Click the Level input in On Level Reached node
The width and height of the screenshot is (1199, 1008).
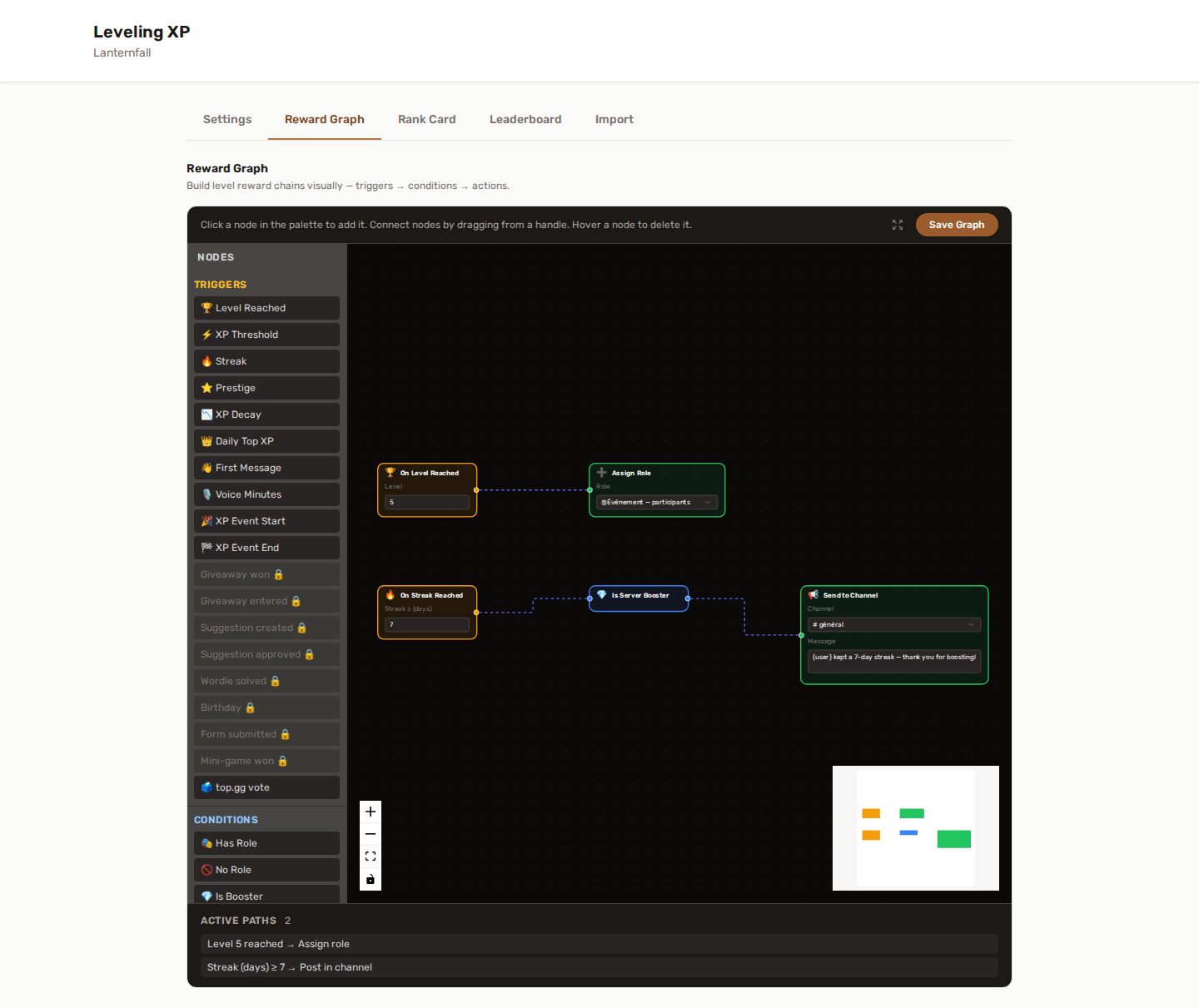(x=427, y=502)
